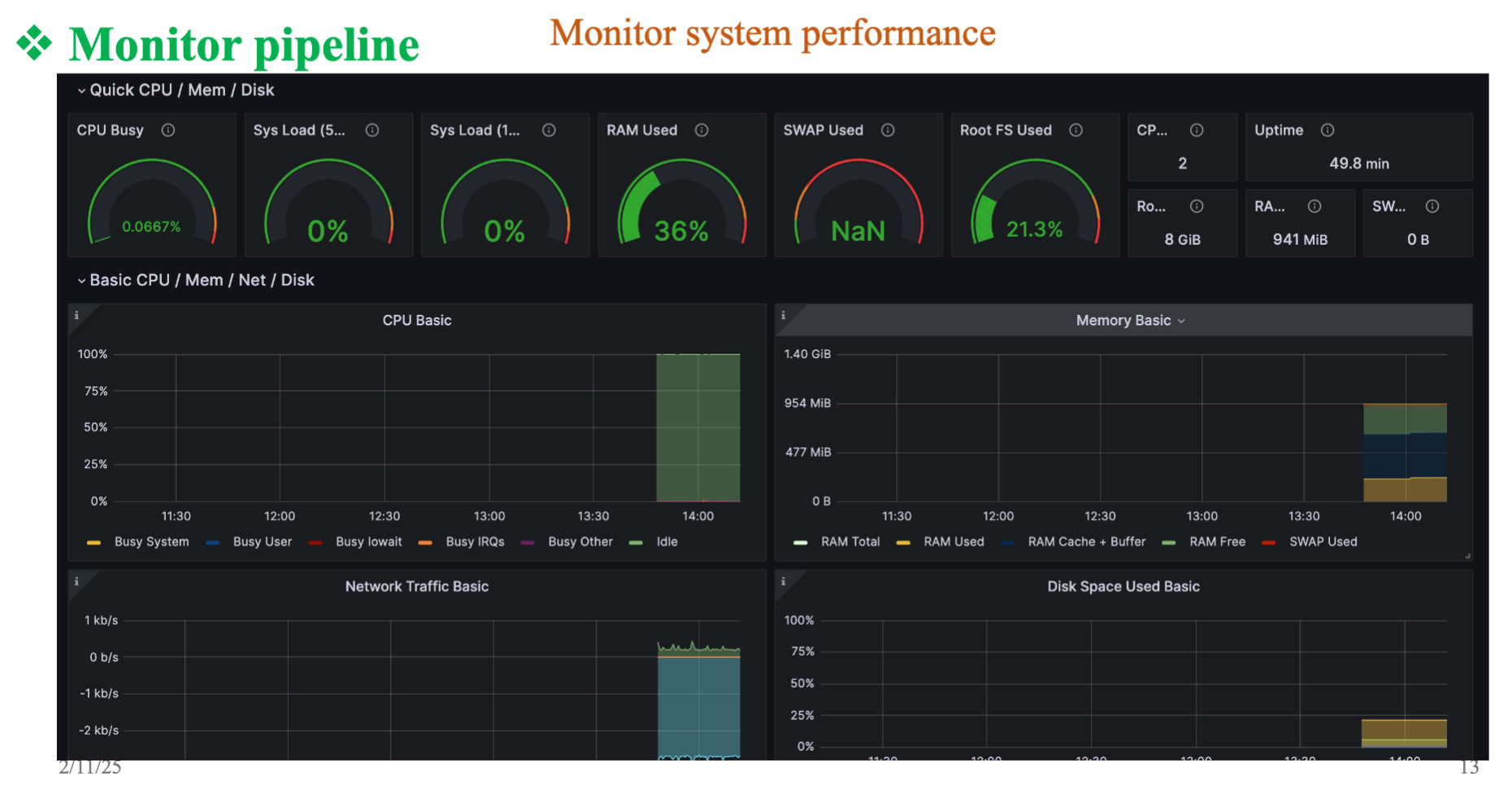
Task: Click the RAM Used 36% gauge
Action: pyautogui.click(x=681, y=203)
